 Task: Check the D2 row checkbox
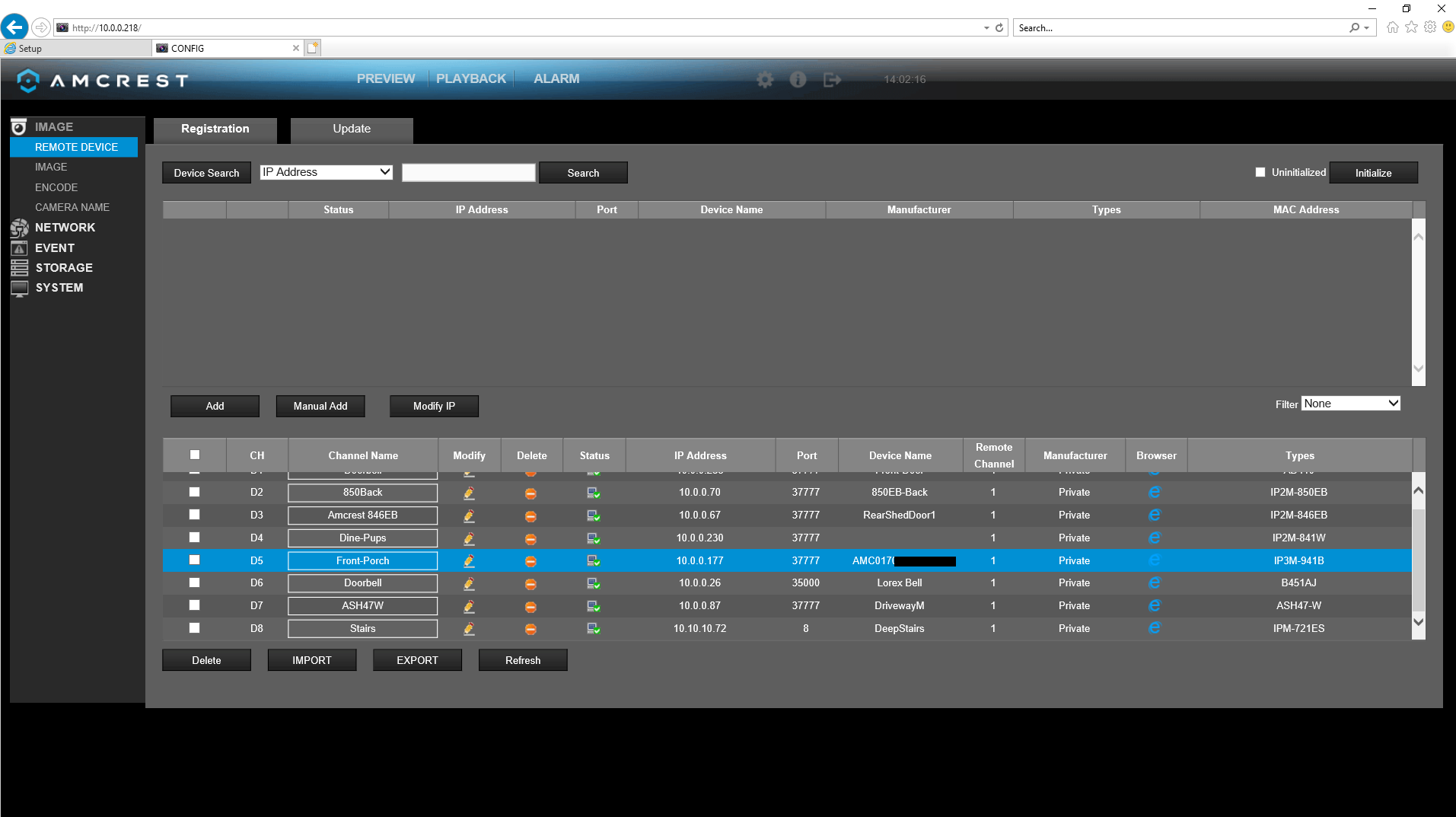coord(195,492)
